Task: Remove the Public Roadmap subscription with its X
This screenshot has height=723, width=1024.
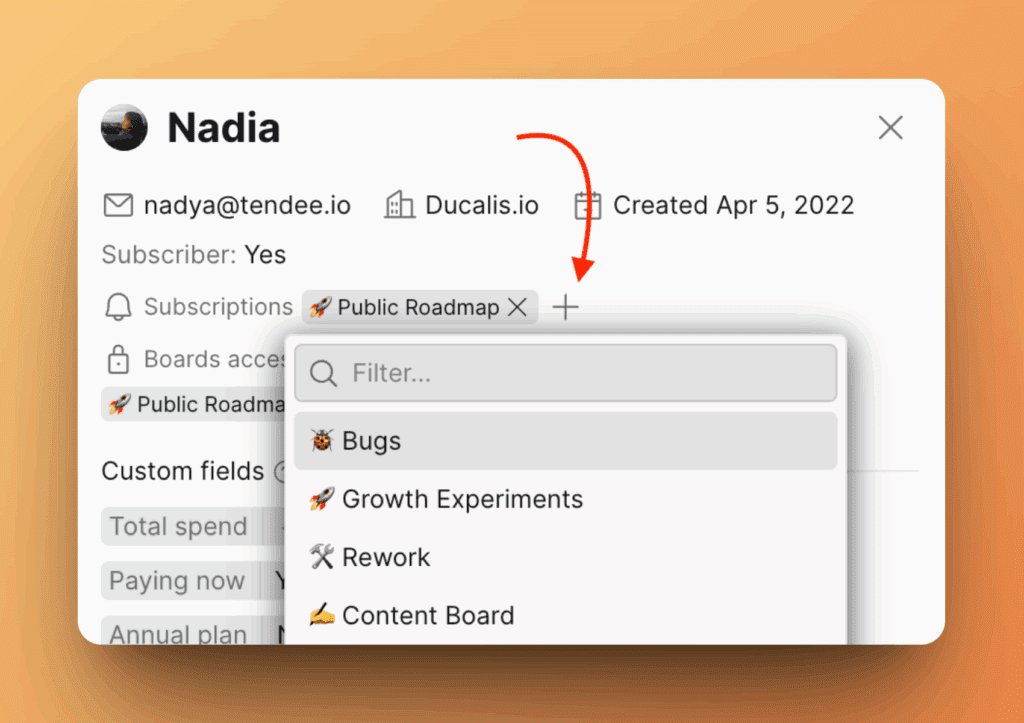Action: click(x=518, y=307)
